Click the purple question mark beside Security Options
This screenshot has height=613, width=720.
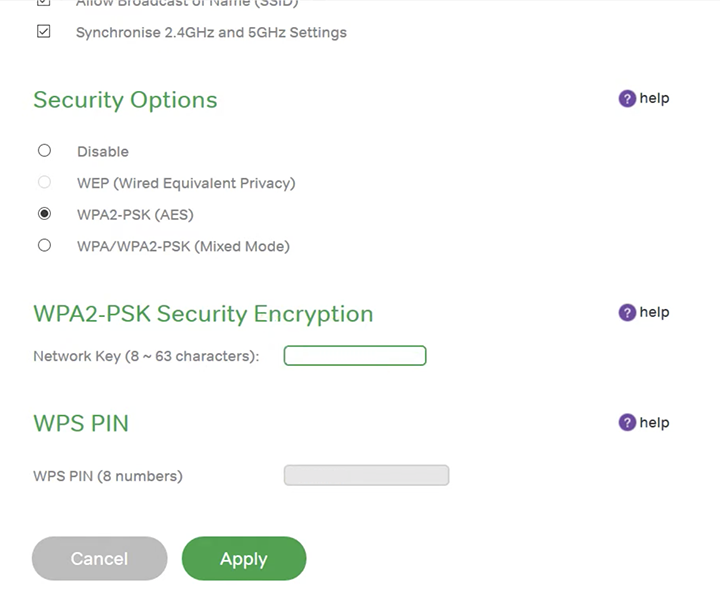[x=627, y=99]
